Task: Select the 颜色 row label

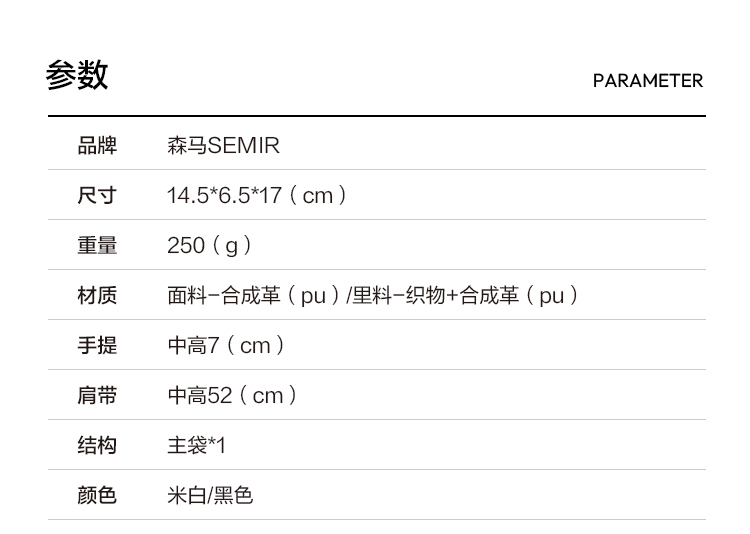Action: 97,496
